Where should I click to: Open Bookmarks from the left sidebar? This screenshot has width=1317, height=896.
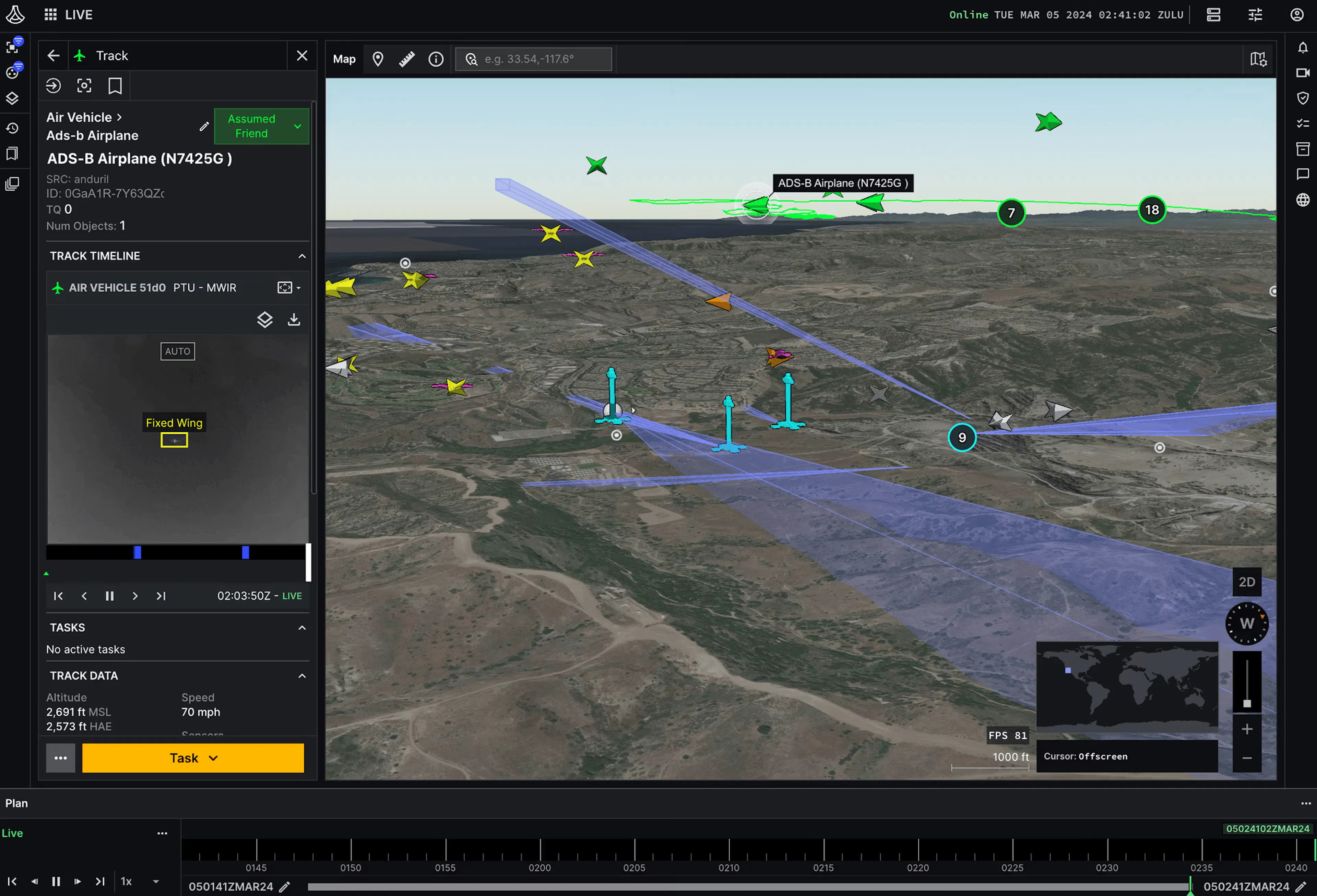(13, 154)
